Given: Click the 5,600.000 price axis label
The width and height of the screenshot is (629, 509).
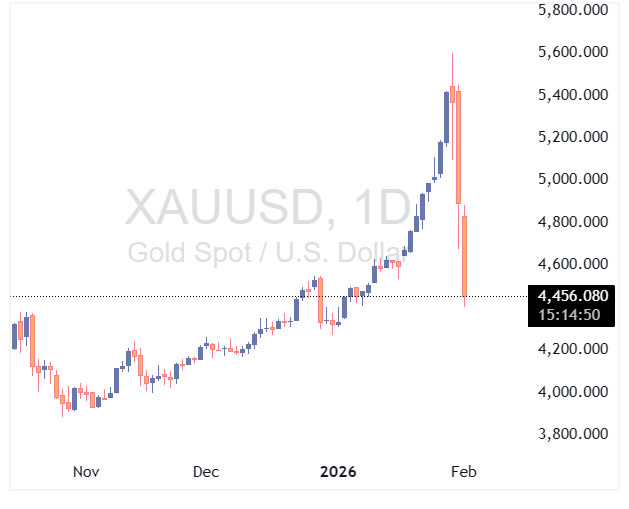Looking at the screenshot, I should click(x=573, y=52).
